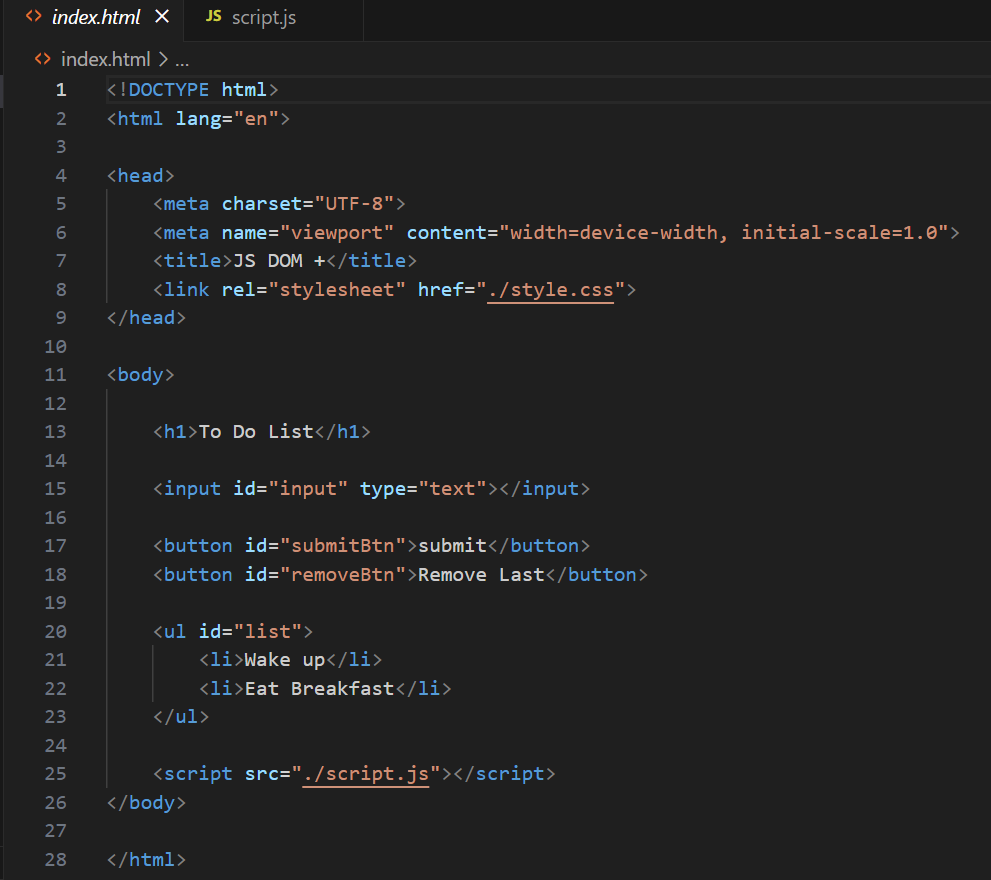Click the heading text "To Do List"
This screenshot has width=991, height=880.
pos(256,432)
